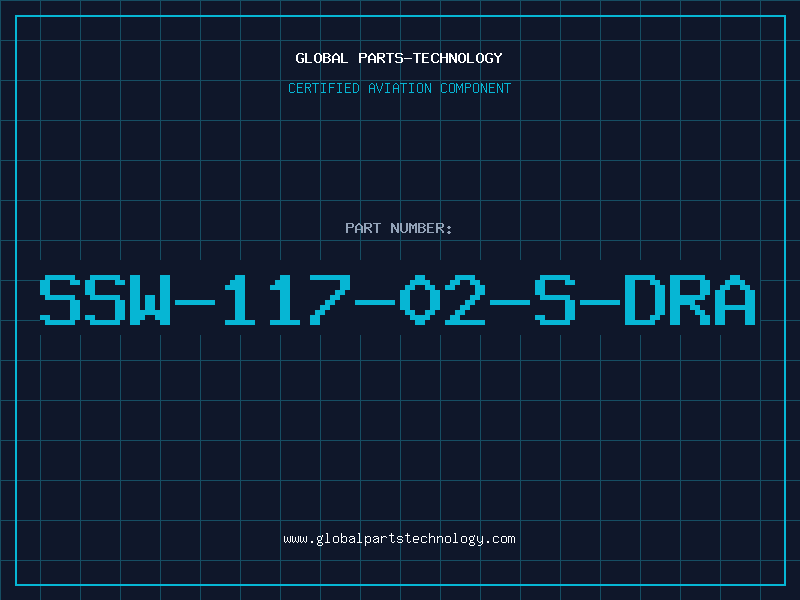Click the www.globalpartstechnology.com website link

coord(399,539)
